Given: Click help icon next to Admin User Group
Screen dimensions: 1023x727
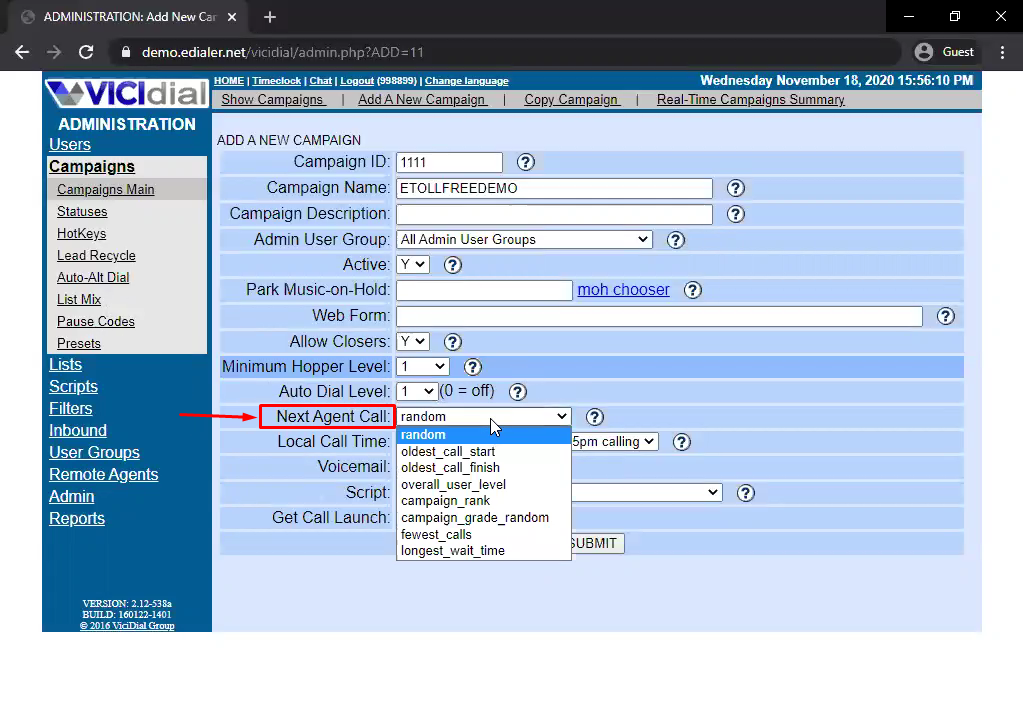Looking at the screenshot, I should click(x=675, y=240).
